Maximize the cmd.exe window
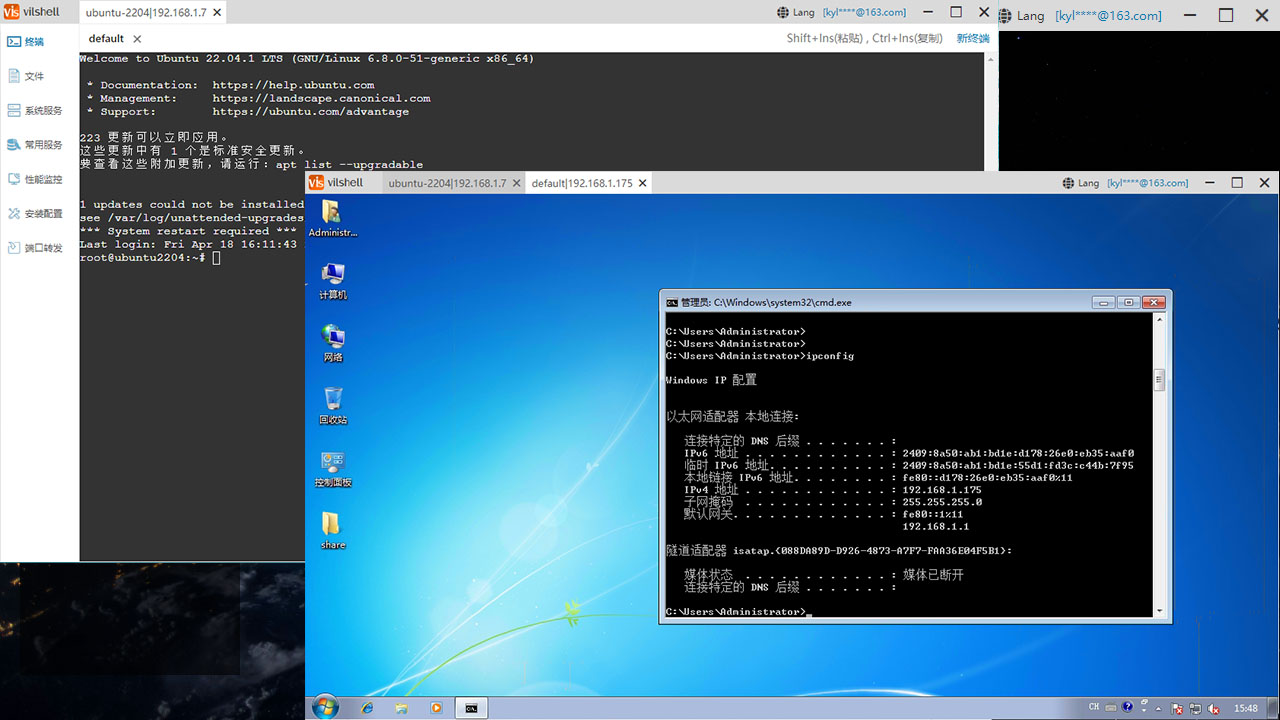Screen dimensions: 1280x720 point(1129,302)
